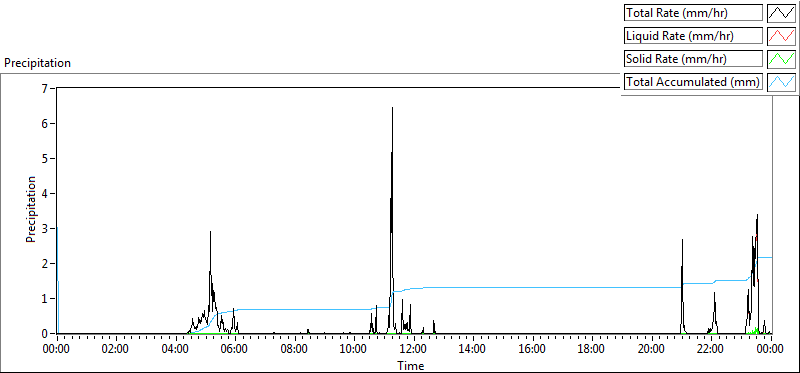Click the tallest rate peak near 11:15
Image resolution: width=800 pixels, height=373 pixels.
tap(392, 108)
